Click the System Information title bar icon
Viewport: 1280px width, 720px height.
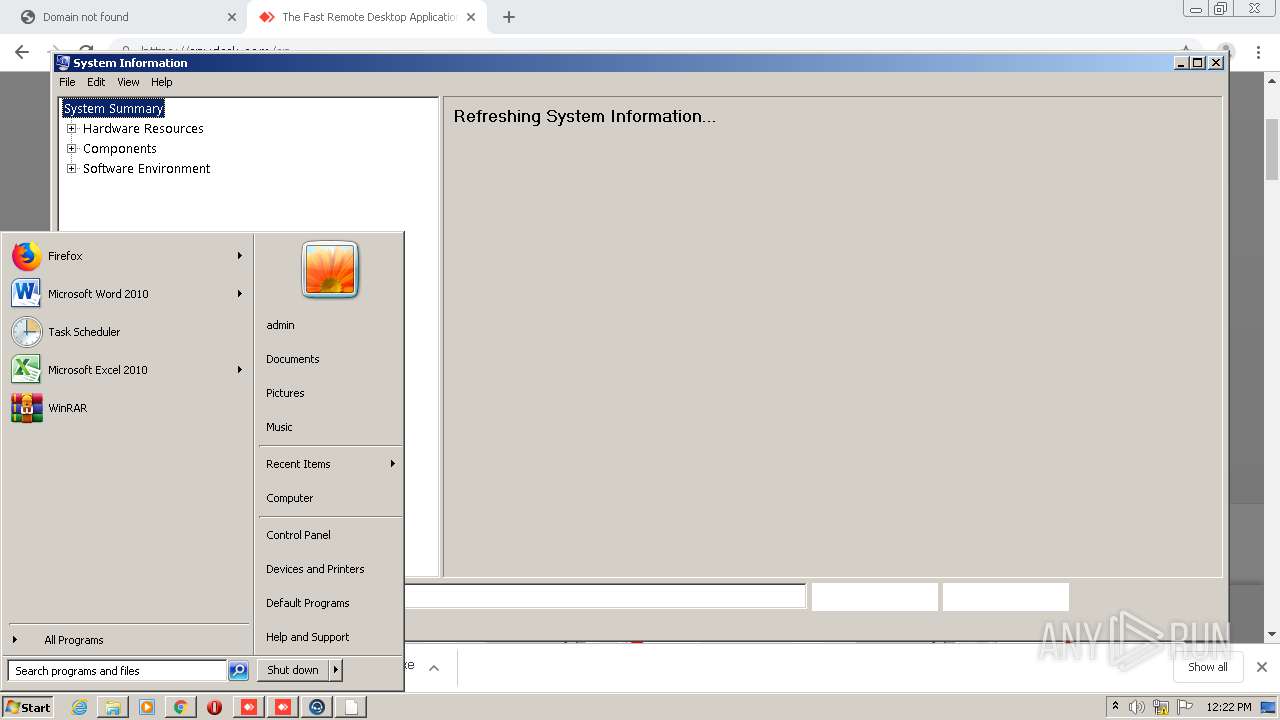pyautogui.click(x=63, y=62)
